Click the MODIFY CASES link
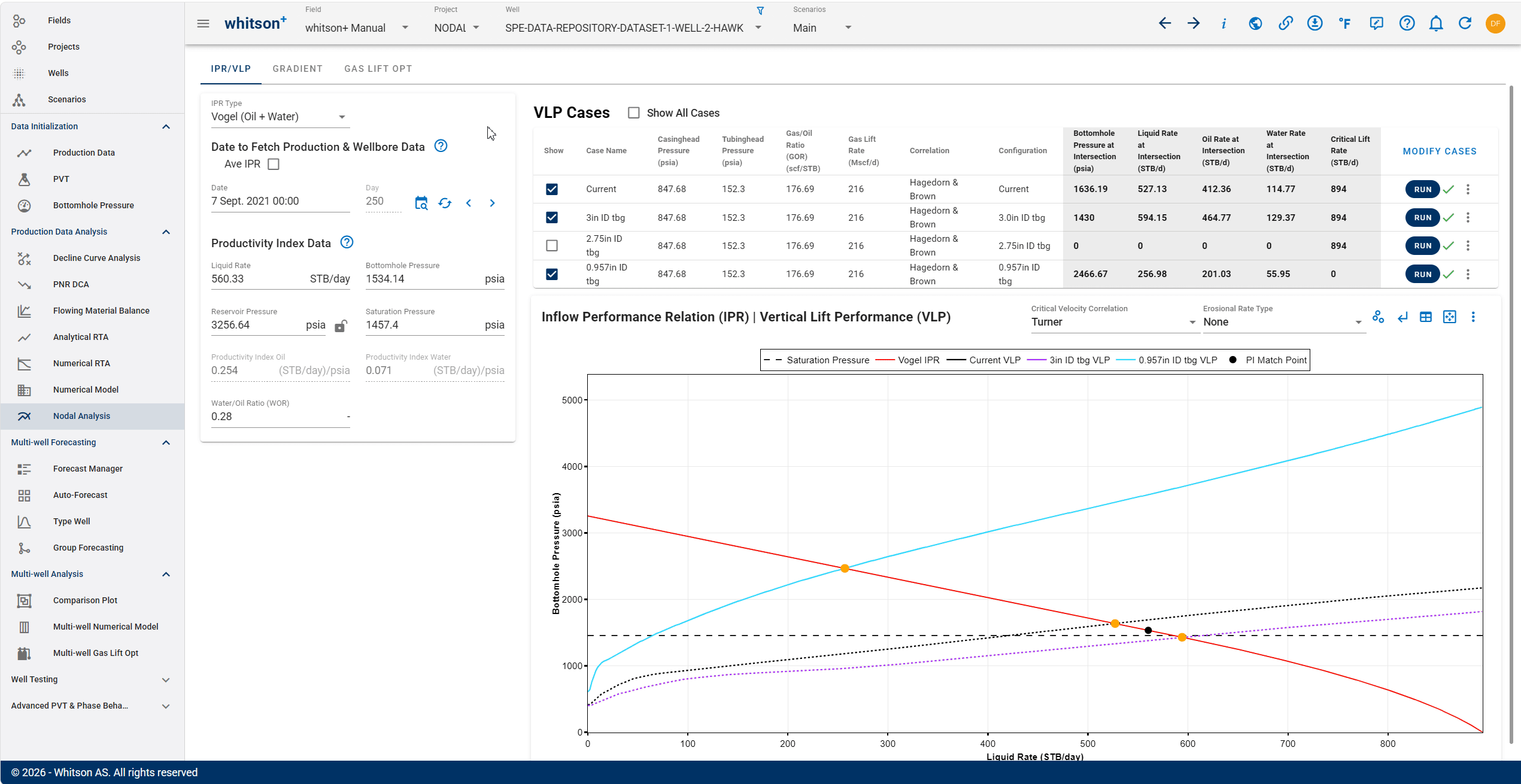 (x=1440, y=151)
